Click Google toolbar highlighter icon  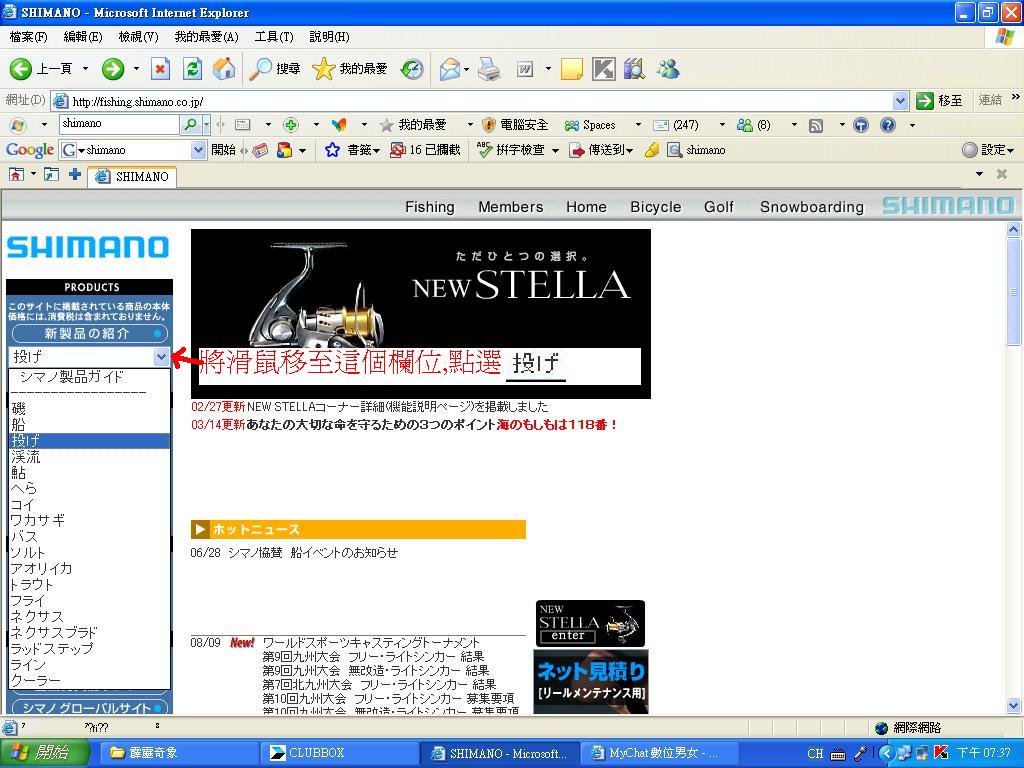[651, 150]
